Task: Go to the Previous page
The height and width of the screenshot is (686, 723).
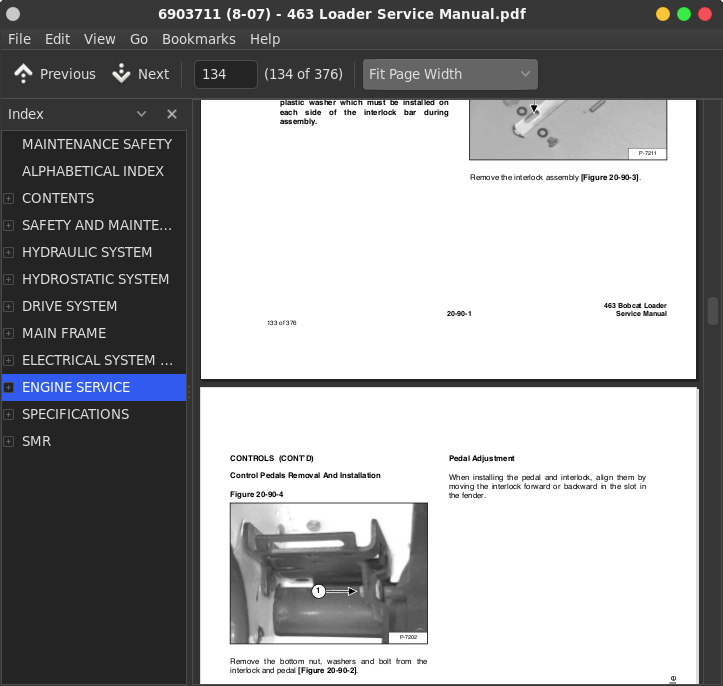Action: (x=55, y=74)
